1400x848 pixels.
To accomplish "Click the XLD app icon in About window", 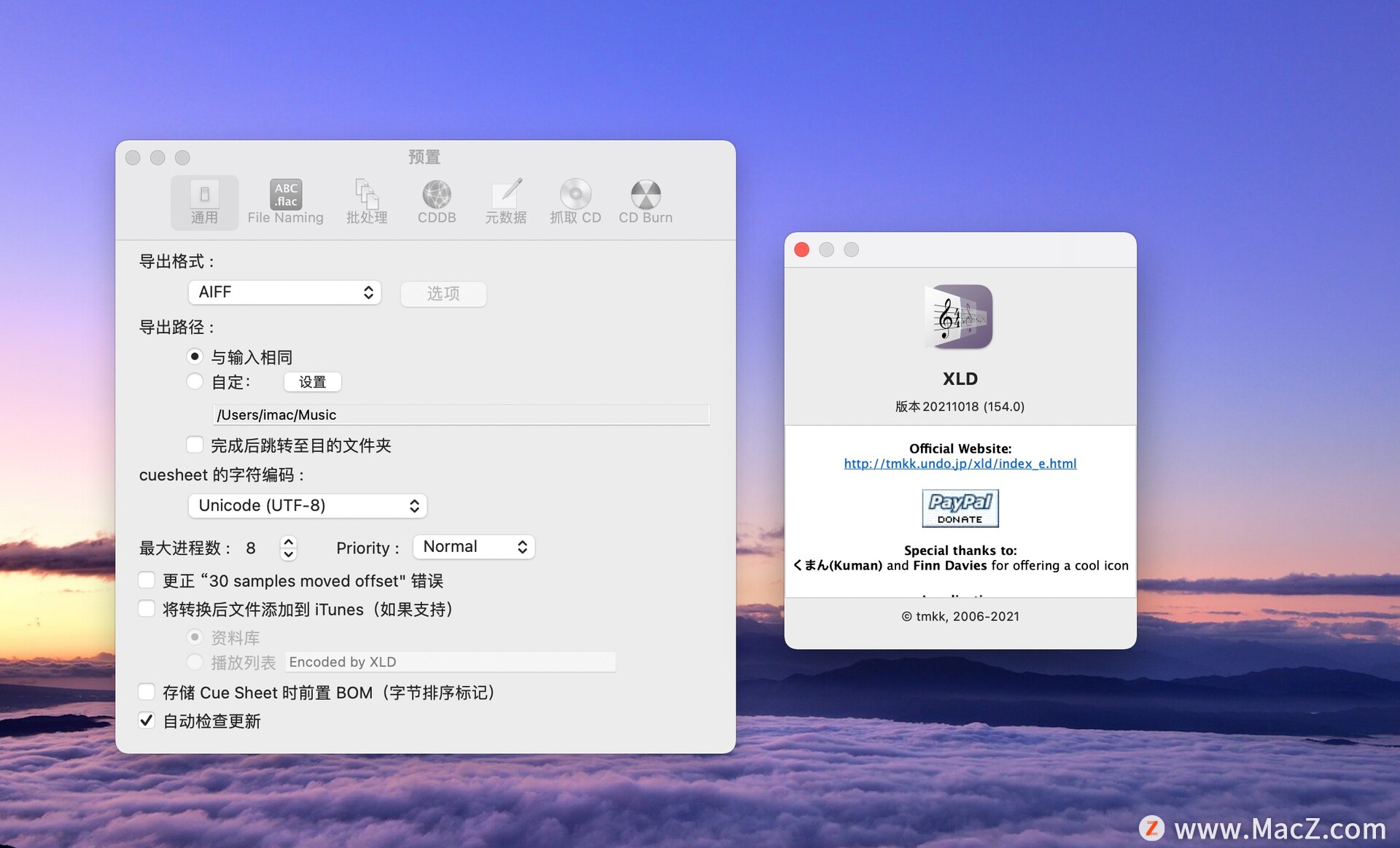I will tap(960, 317).
